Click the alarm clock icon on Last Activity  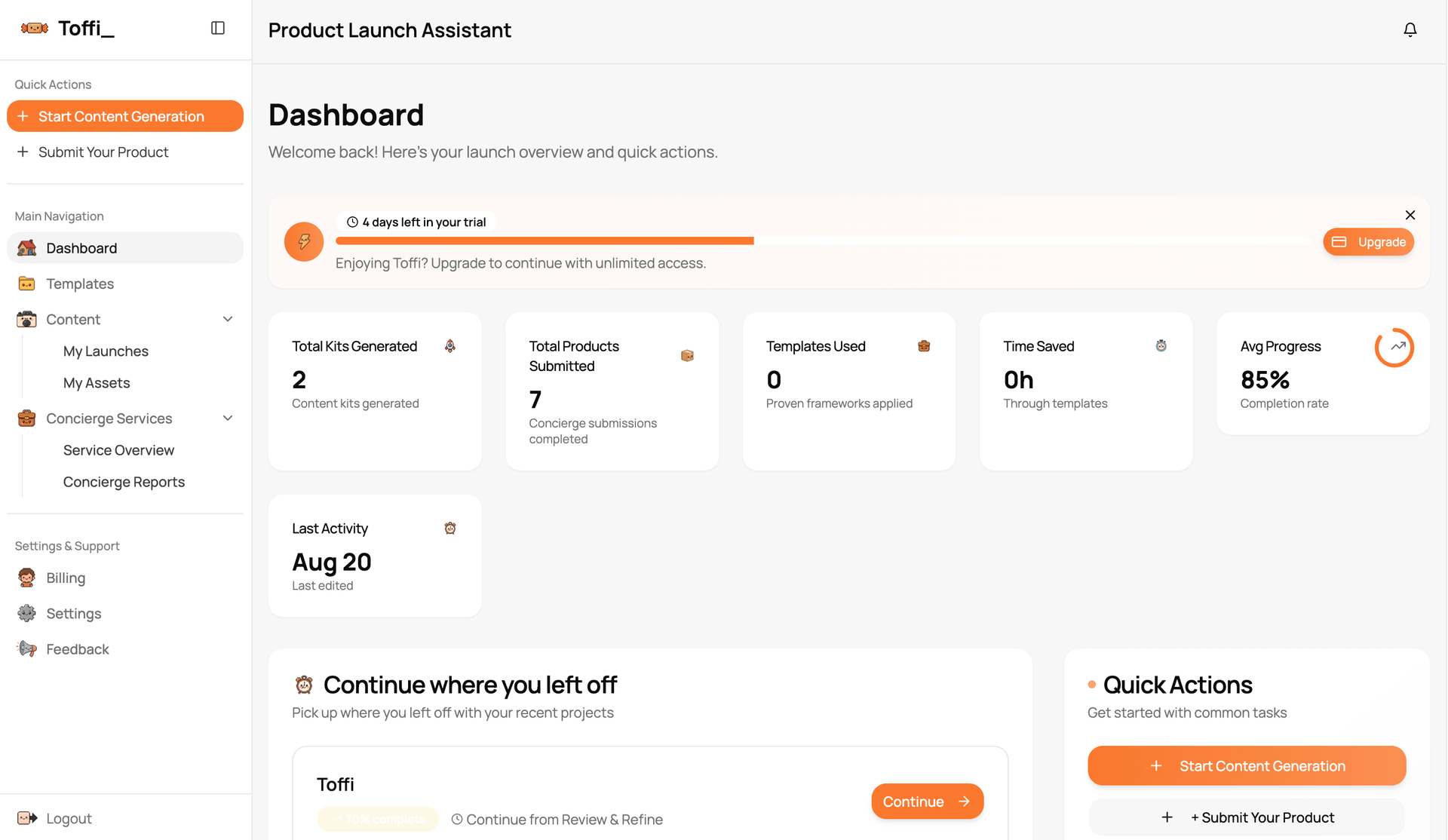(x=450, y=529)
